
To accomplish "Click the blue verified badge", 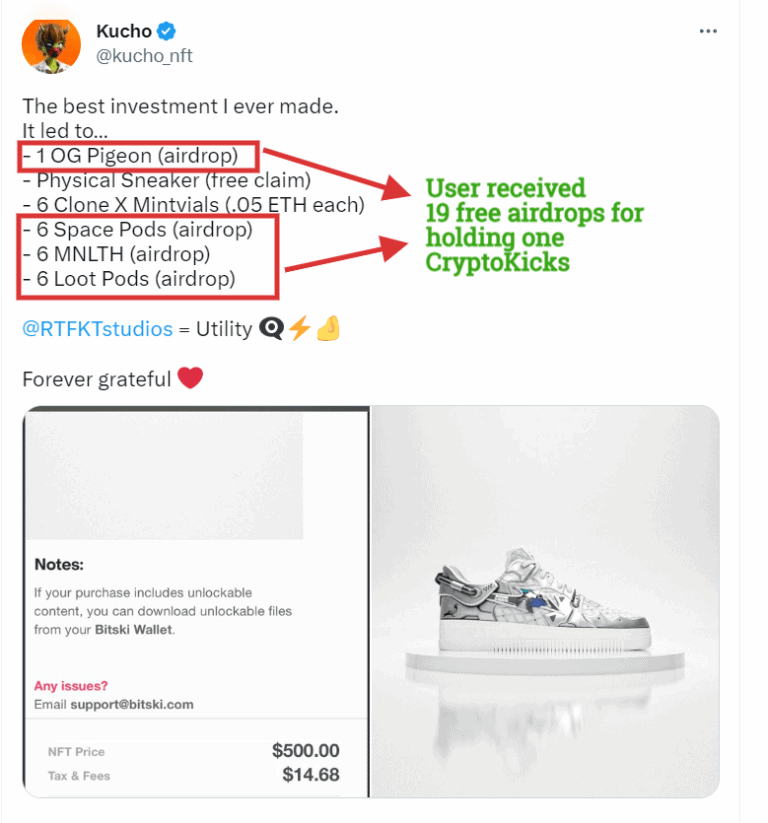I will click(x=165, y=32).
